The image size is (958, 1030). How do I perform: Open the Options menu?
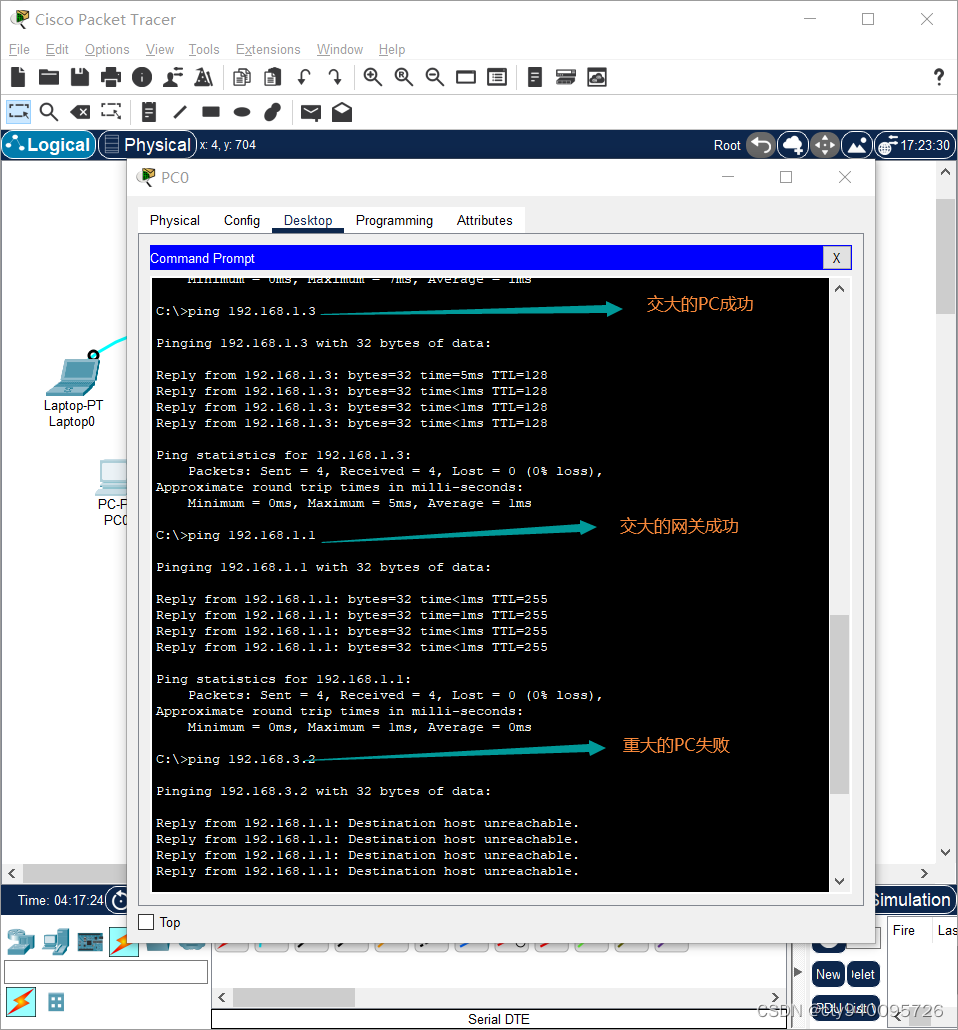tap(107, 49)
